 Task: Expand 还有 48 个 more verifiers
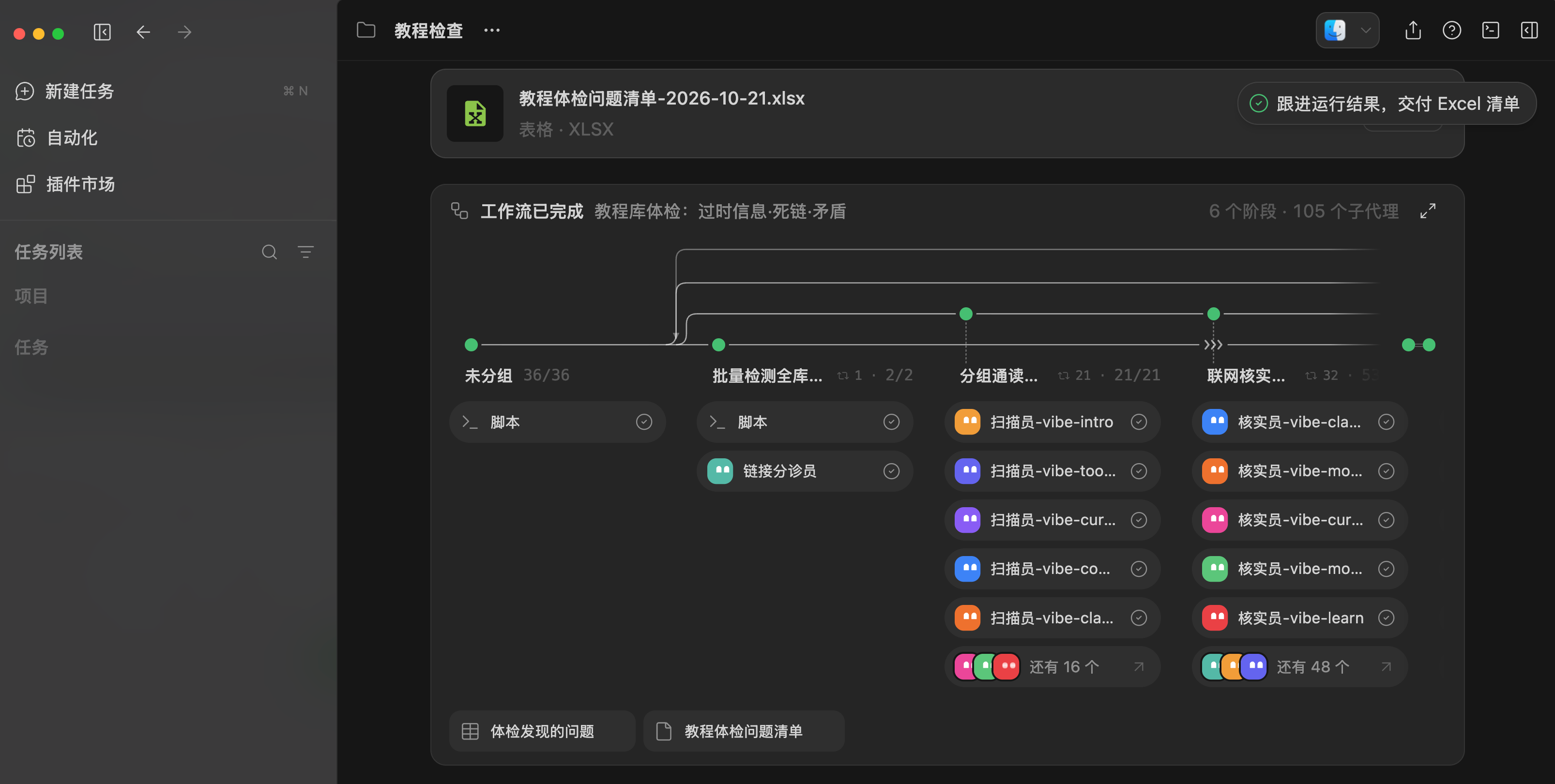pos(1300,667)
